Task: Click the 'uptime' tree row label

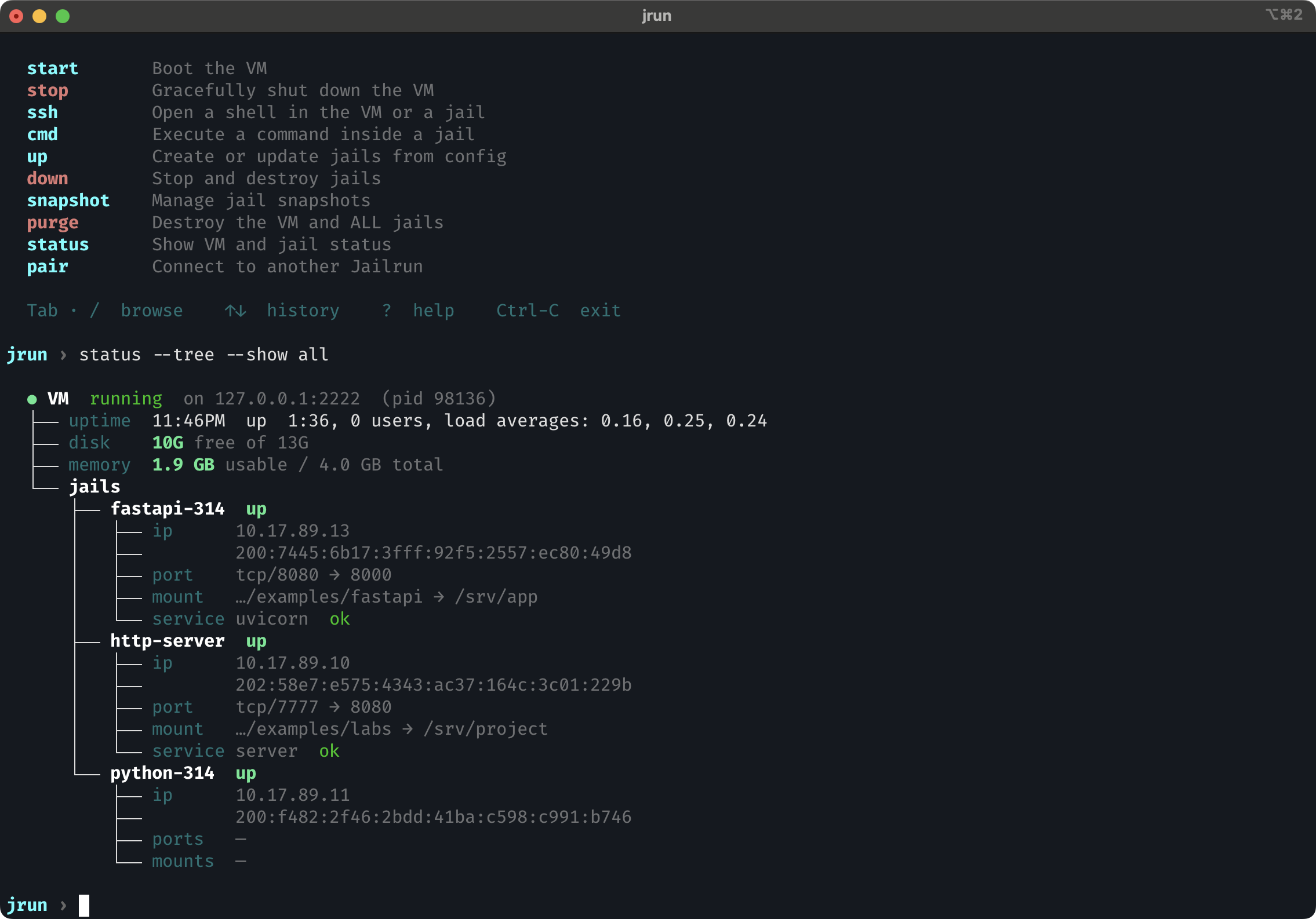Action: pyautogui.click(x=100, y=421)
